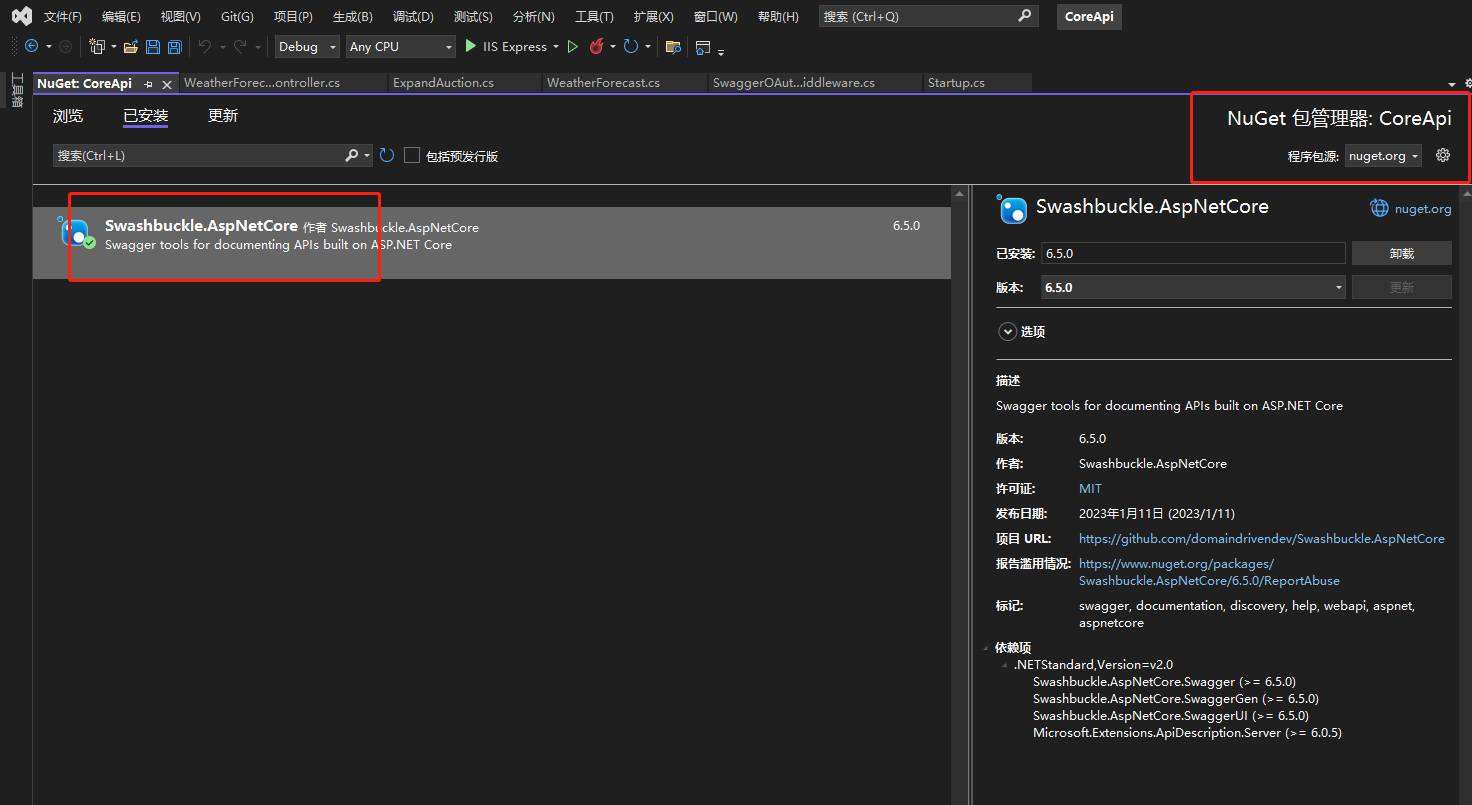
Task: Click the Visual Studio logo icon
Action: tap(21, 16)
